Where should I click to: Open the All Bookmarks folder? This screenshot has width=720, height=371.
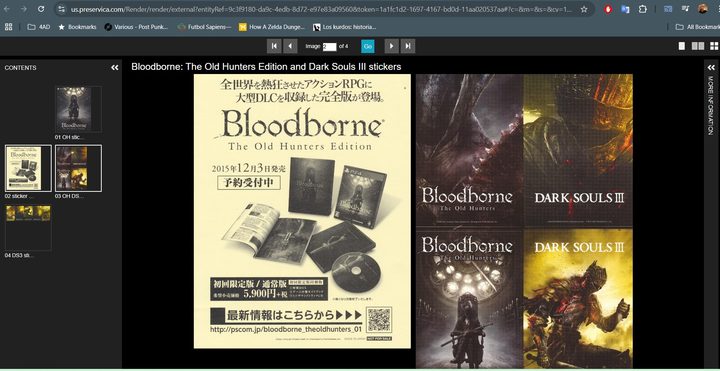[697, 27]
